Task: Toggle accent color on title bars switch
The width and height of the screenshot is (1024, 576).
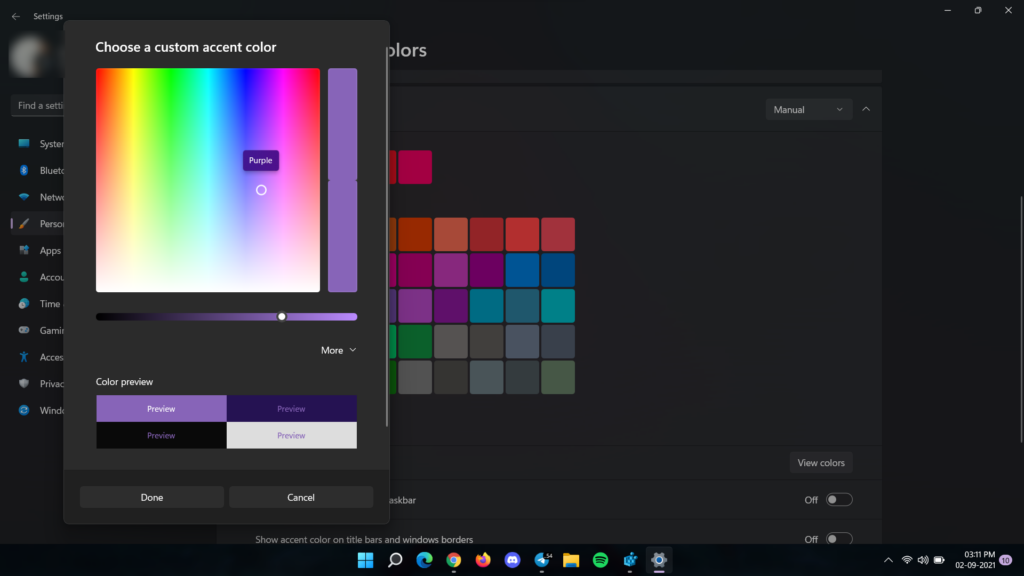Action: click(839, 539)
